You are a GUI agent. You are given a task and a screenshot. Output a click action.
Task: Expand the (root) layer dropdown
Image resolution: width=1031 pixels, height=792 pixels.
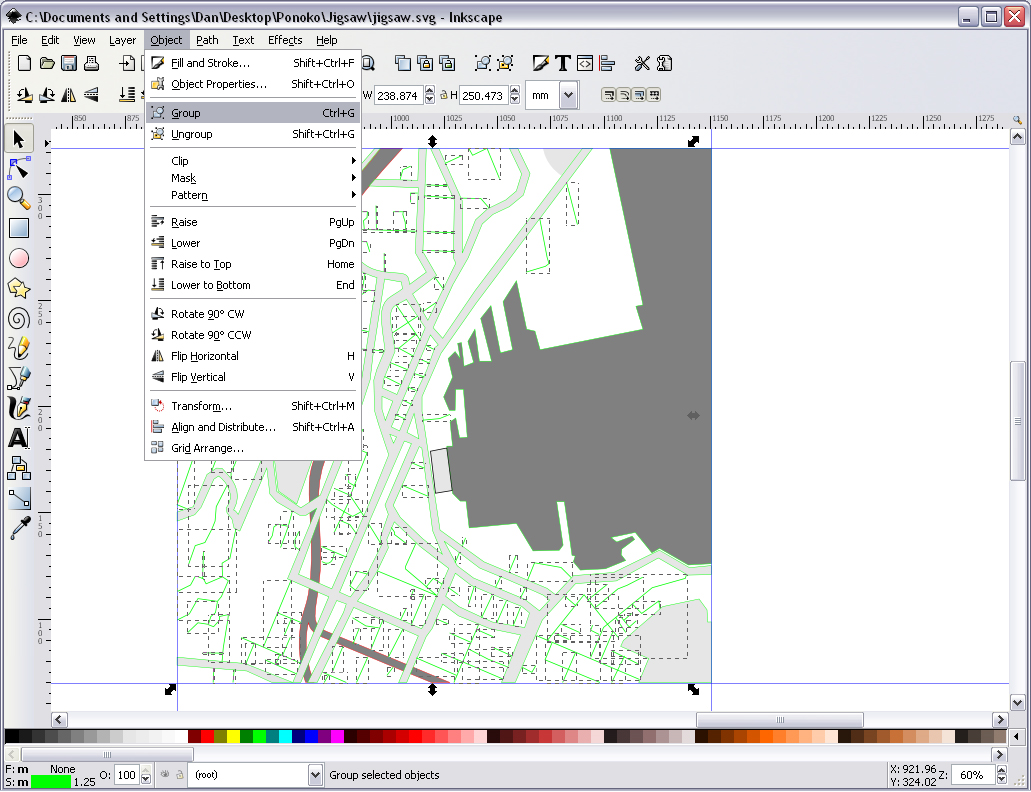(316, 775)
